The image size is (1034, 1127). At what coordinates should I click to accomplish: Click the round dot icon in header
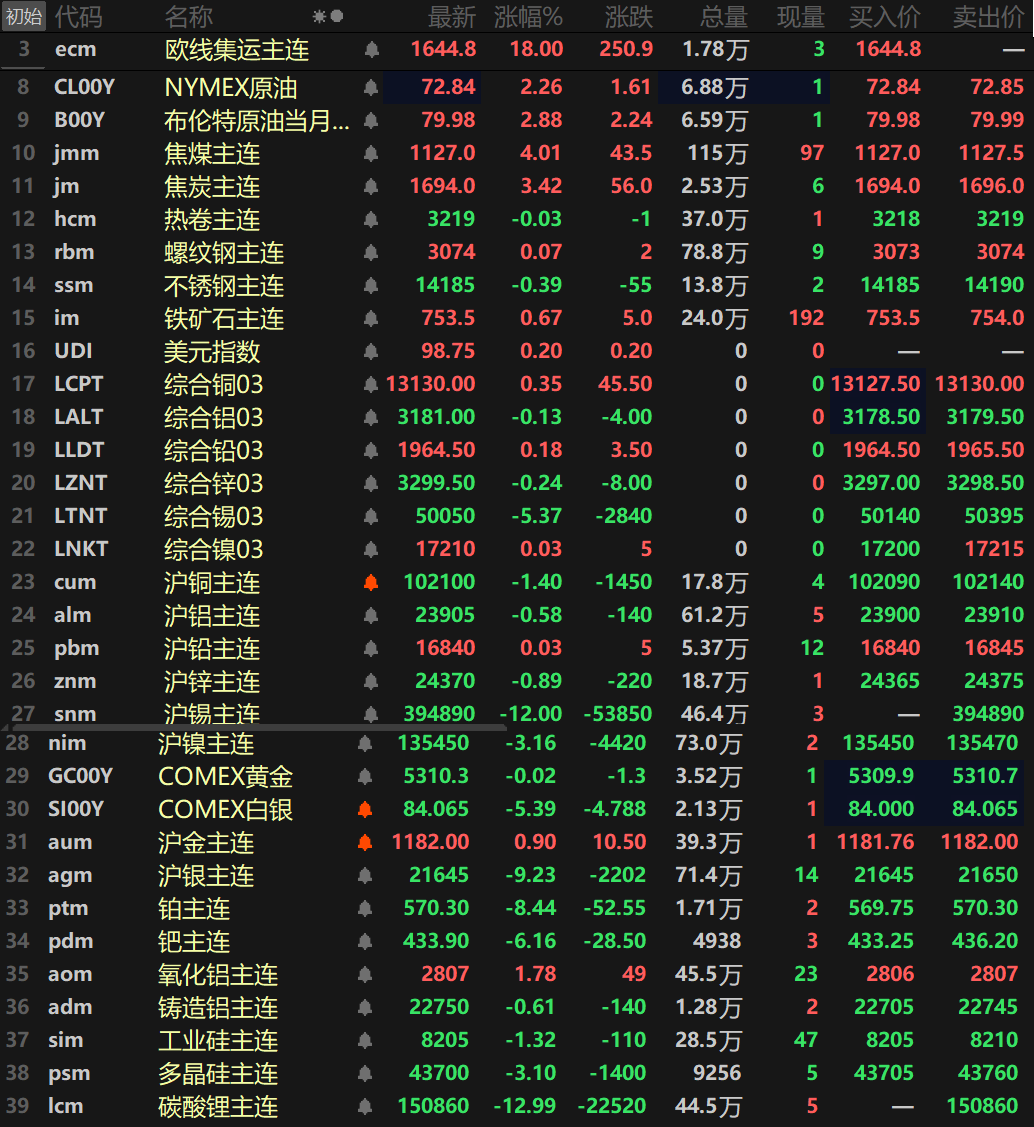click(337, 16)
